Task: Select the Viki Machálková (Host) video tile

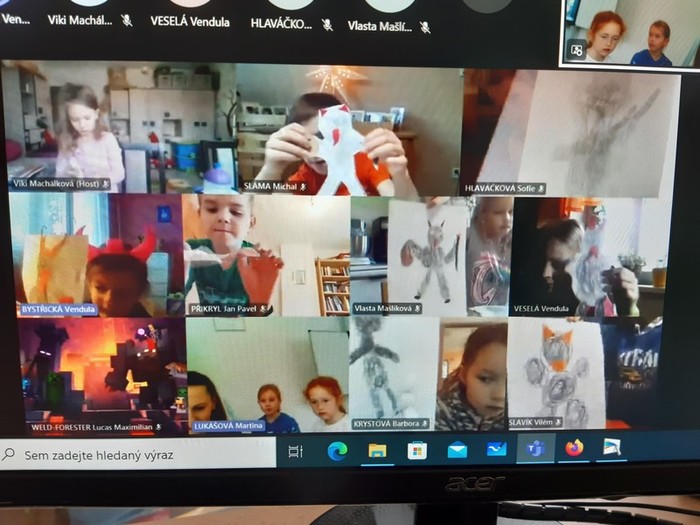Action: 121,128
